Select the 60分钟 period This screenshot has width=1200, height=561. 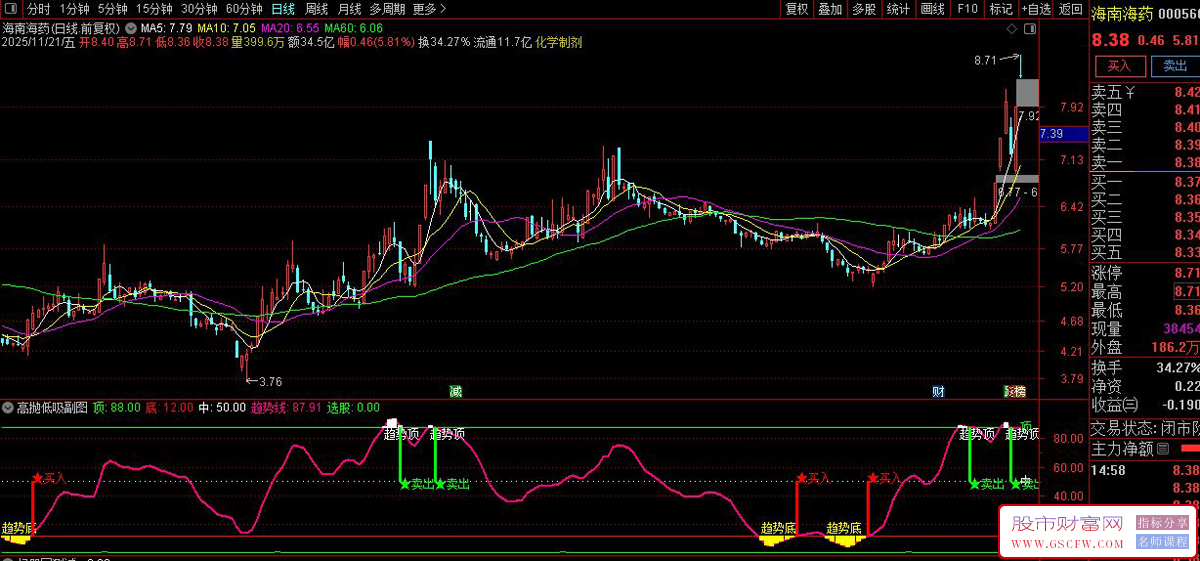pyautogui.click(x=244, y=9)
